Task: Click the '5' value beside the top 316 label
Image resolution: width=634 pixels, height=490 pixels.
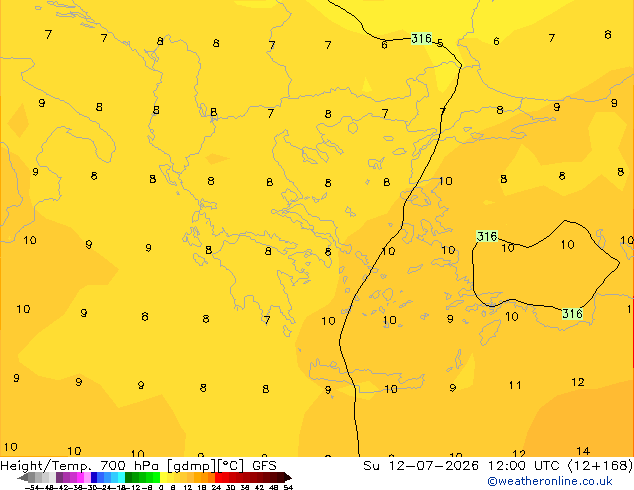Action: [x=440, y=43]
